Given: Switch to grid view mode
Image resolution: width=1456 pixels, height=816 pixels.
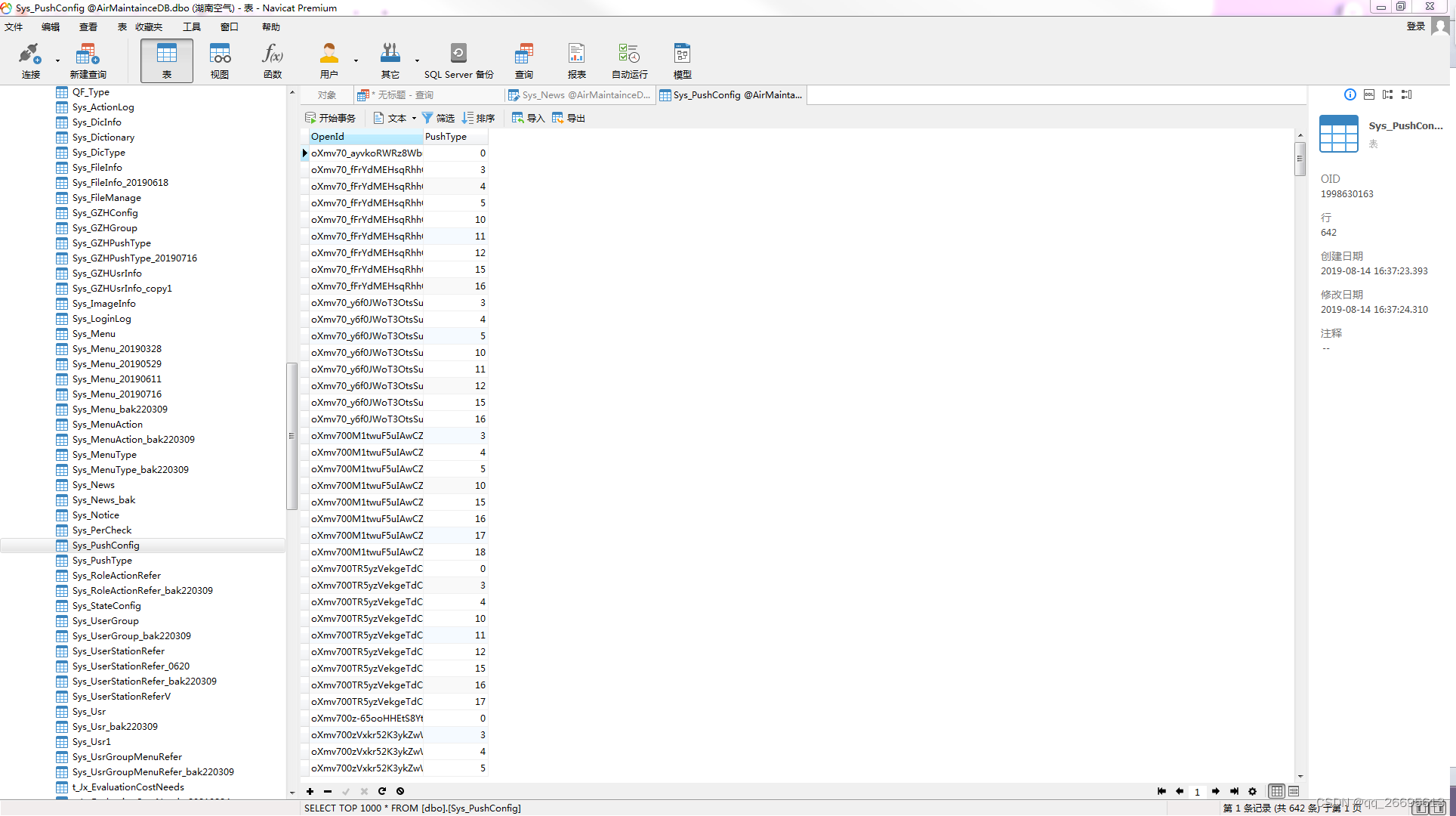Looking at the screenshot, I should (1276, 791).
